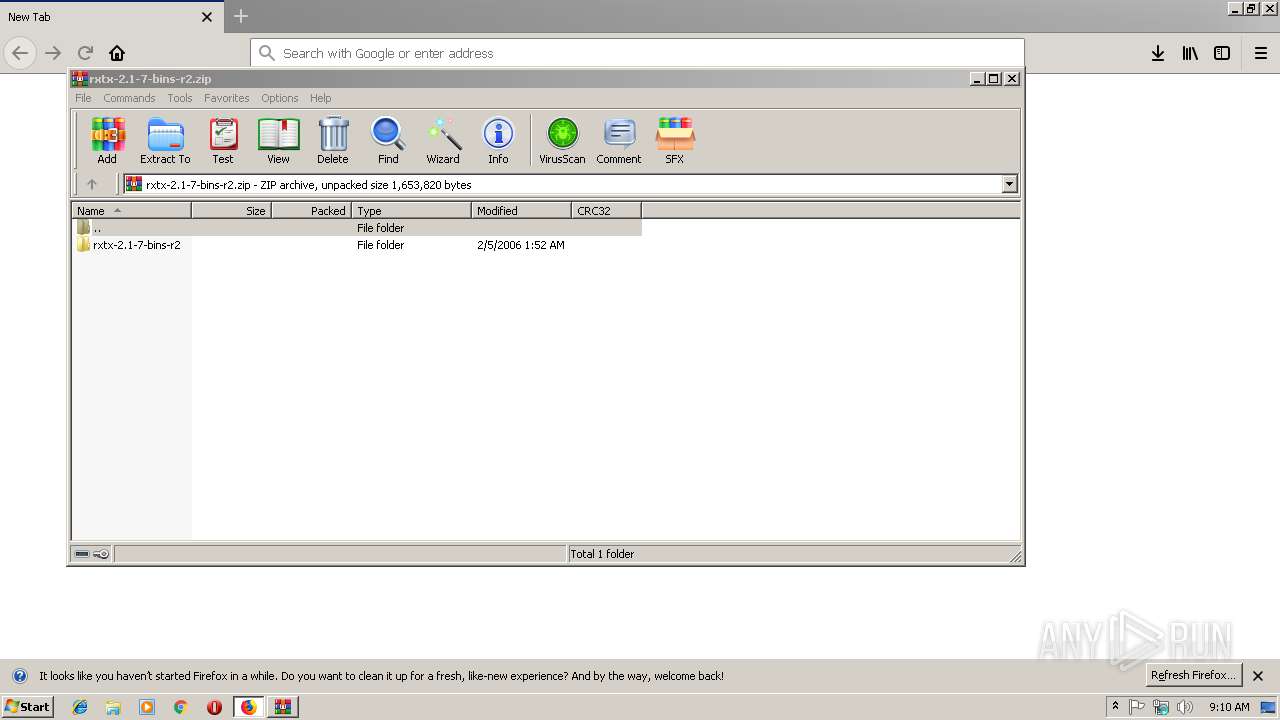
Task: Click the Add archive toolbar icon
Action: coord(107,140)
